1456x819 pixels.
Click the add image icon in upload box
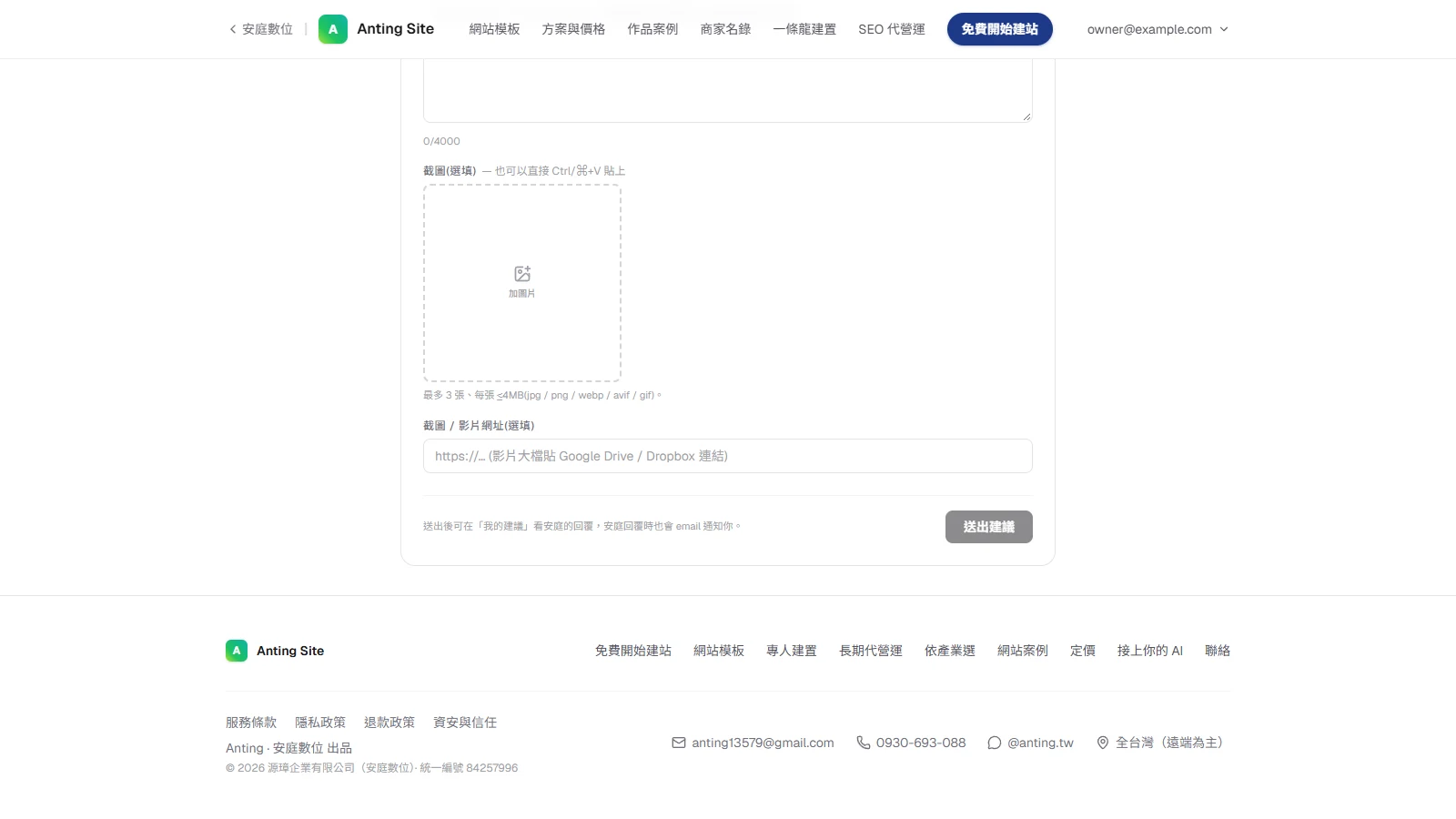coord(522,274)
